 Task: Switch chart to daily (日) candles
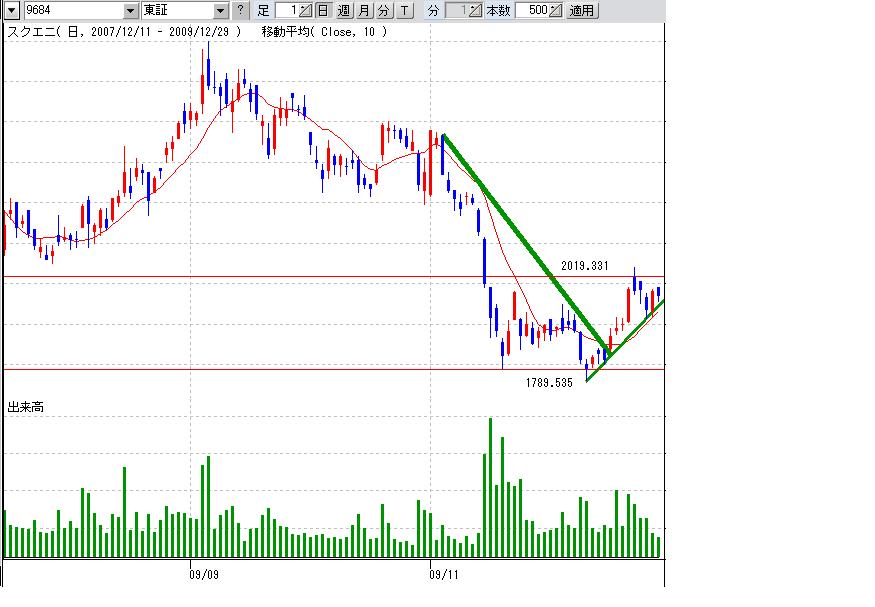(x=322, y=11)
